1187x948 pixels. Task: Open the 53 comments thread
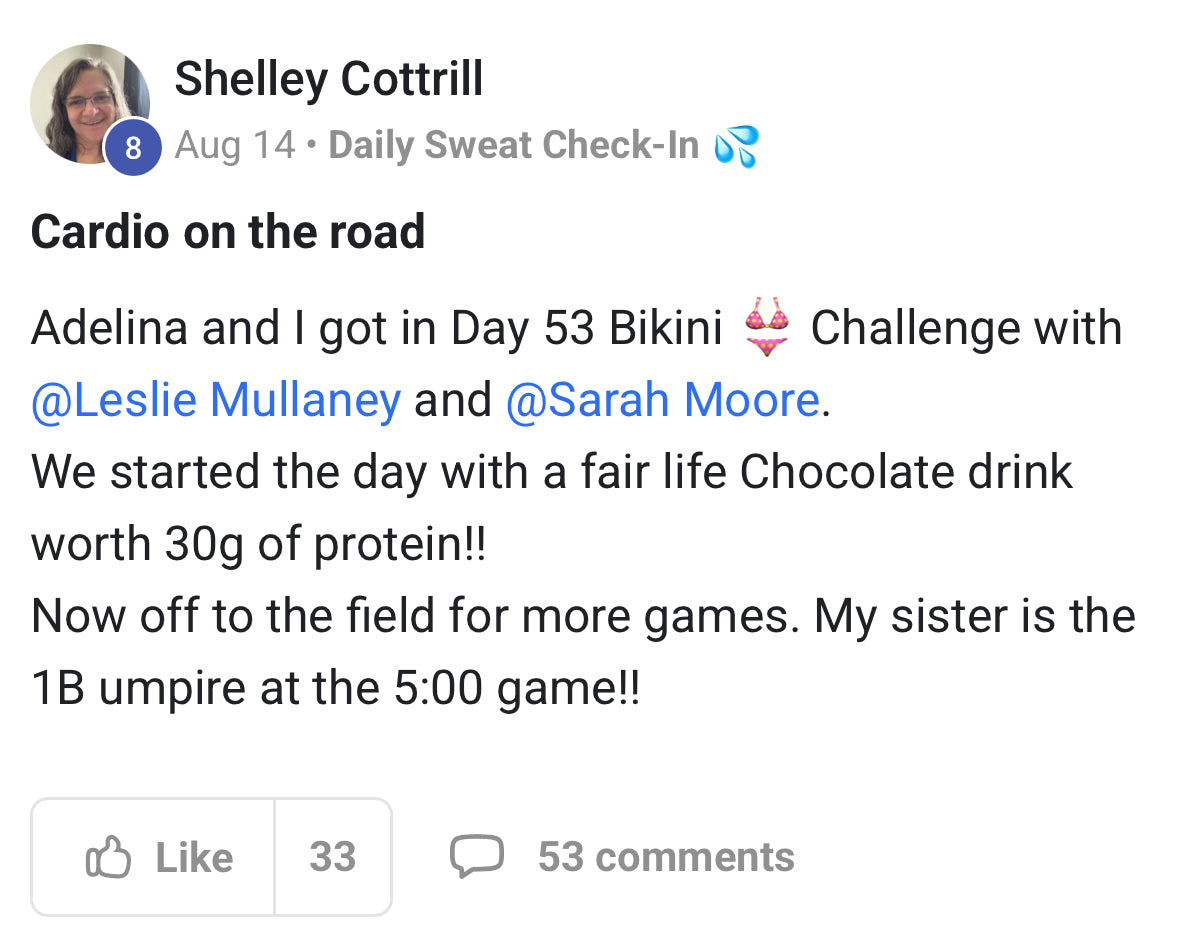tap(666, 857)
